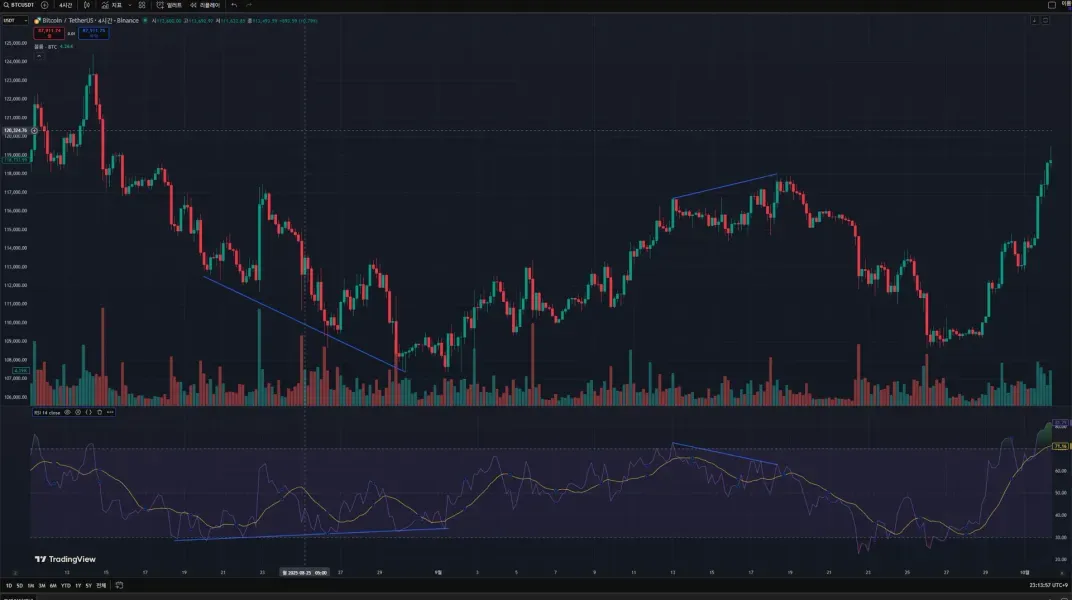Image resolution: width=1072 pixels, height=600 pixels.
Task: Set date range to 1Y
Action: click(x=78, y=586)
